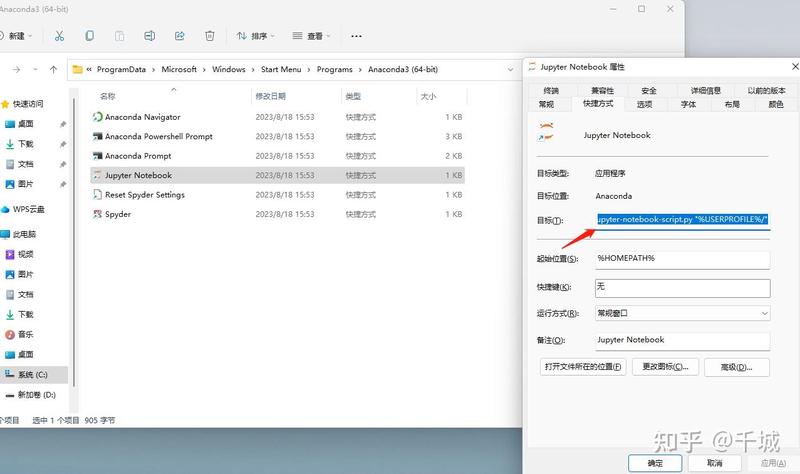Click the 更改图标 button
Screen dimensions: 800x474
pos(665,367)
